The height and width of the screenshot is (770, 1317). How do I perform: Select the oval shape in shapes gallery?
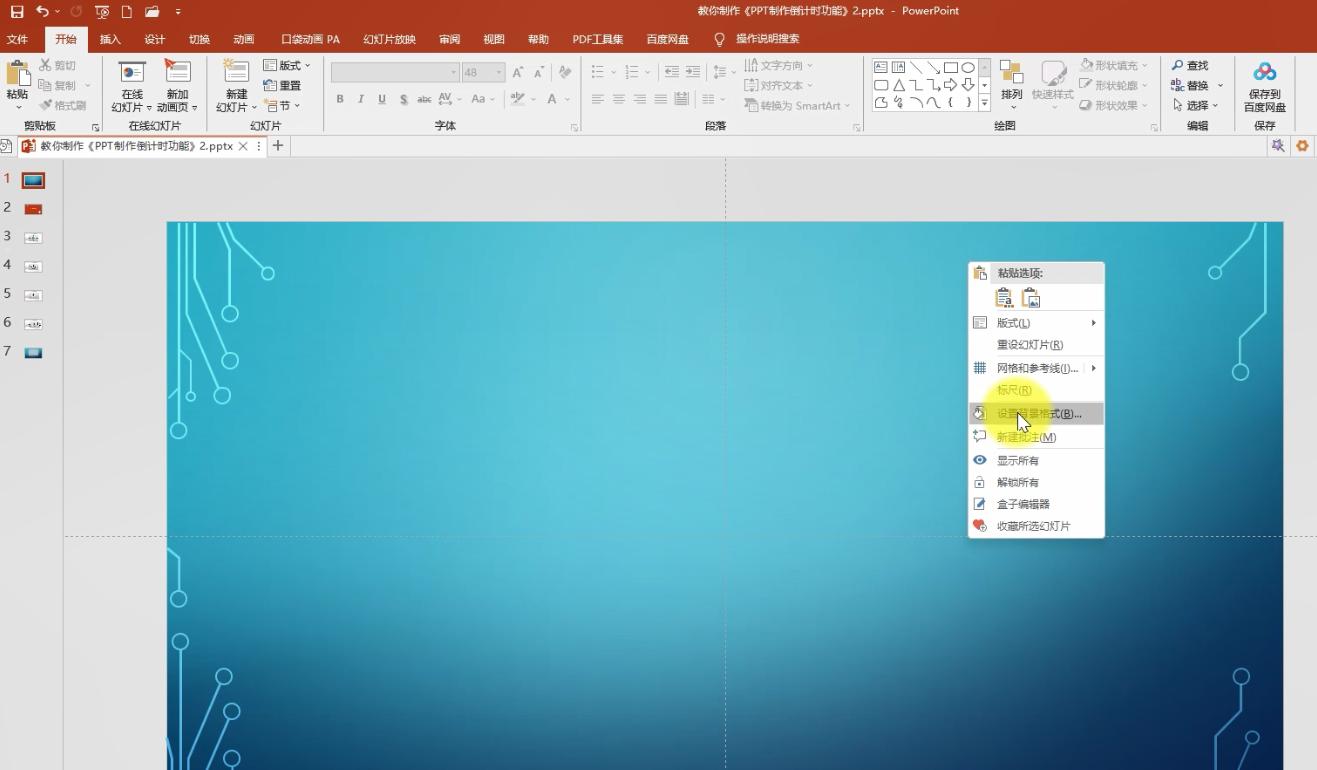point(968,67)
